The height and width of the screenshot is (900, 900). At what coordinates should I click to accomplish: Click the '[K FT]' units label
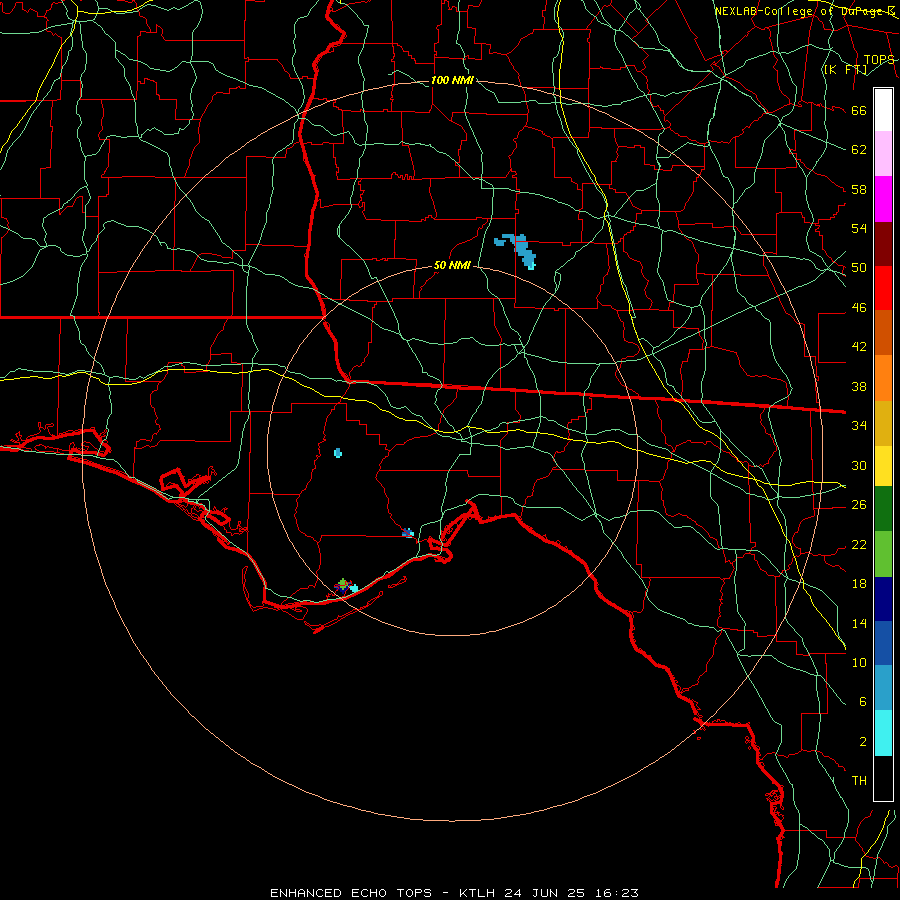(845, 69)
